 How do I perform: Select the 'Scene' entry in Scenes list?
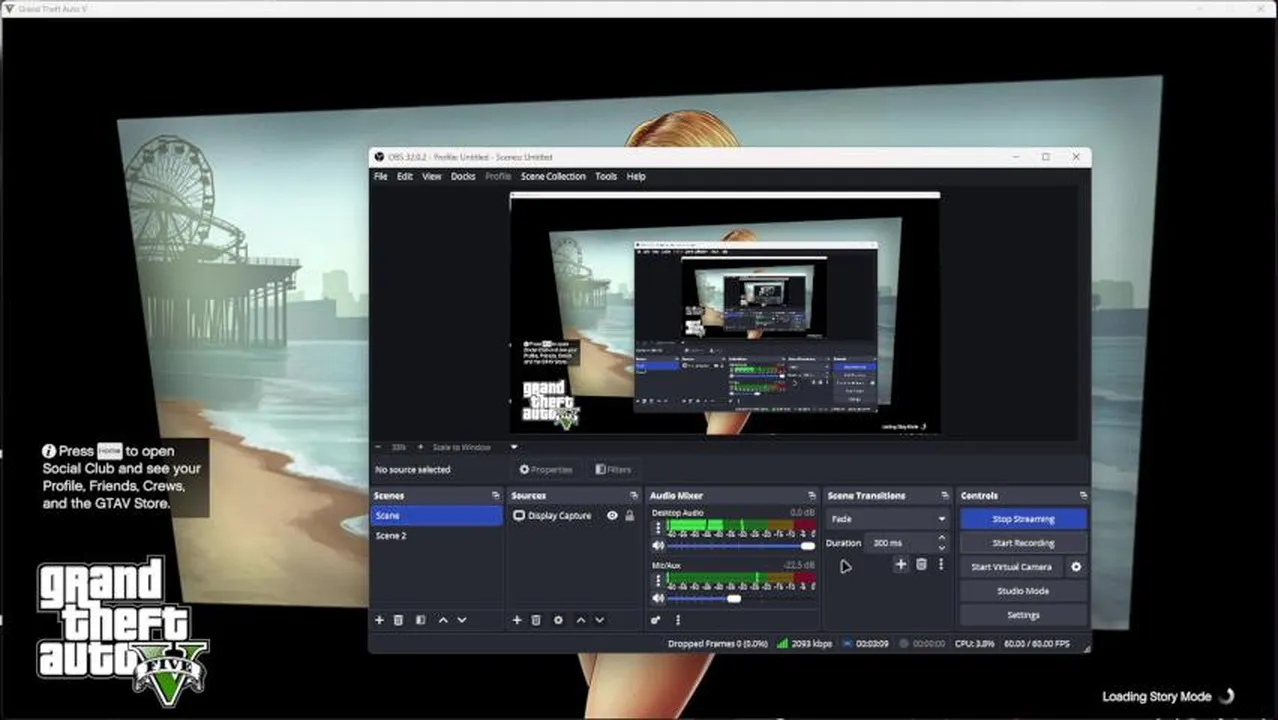click(437, 516)
